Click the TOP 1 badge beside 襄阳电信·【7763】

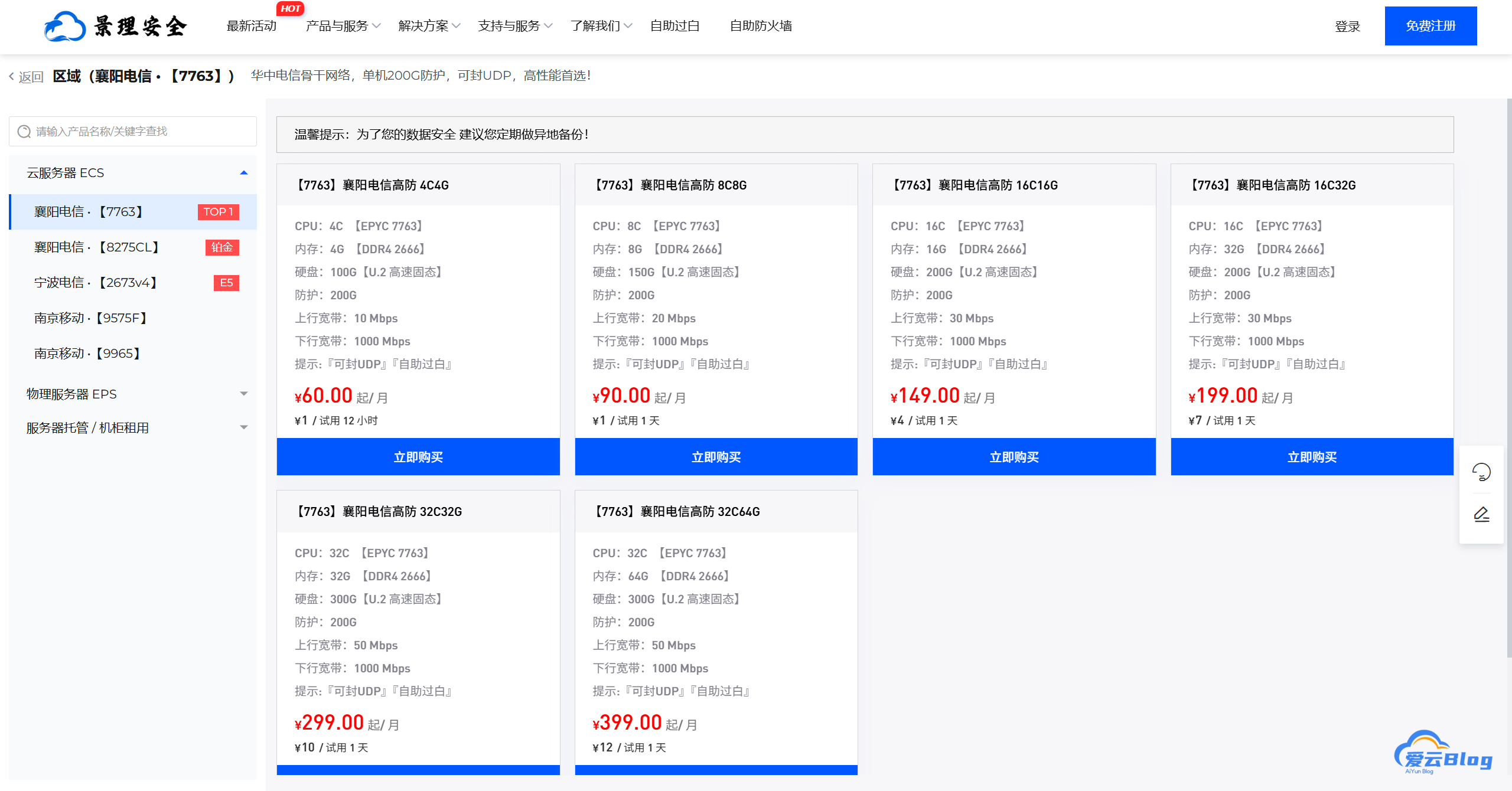[x=218, y=211]
